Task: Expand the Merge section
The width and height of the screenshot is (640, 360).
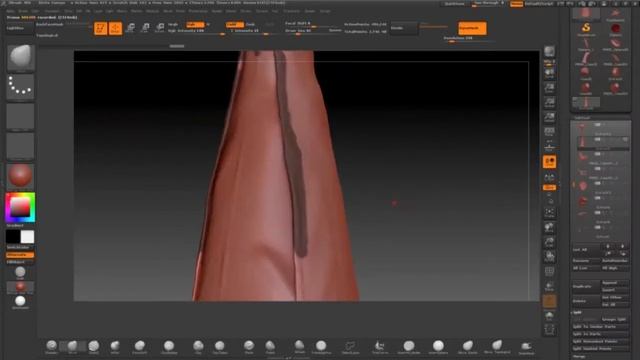Action: pyautogui.click(x=579, y=356)
